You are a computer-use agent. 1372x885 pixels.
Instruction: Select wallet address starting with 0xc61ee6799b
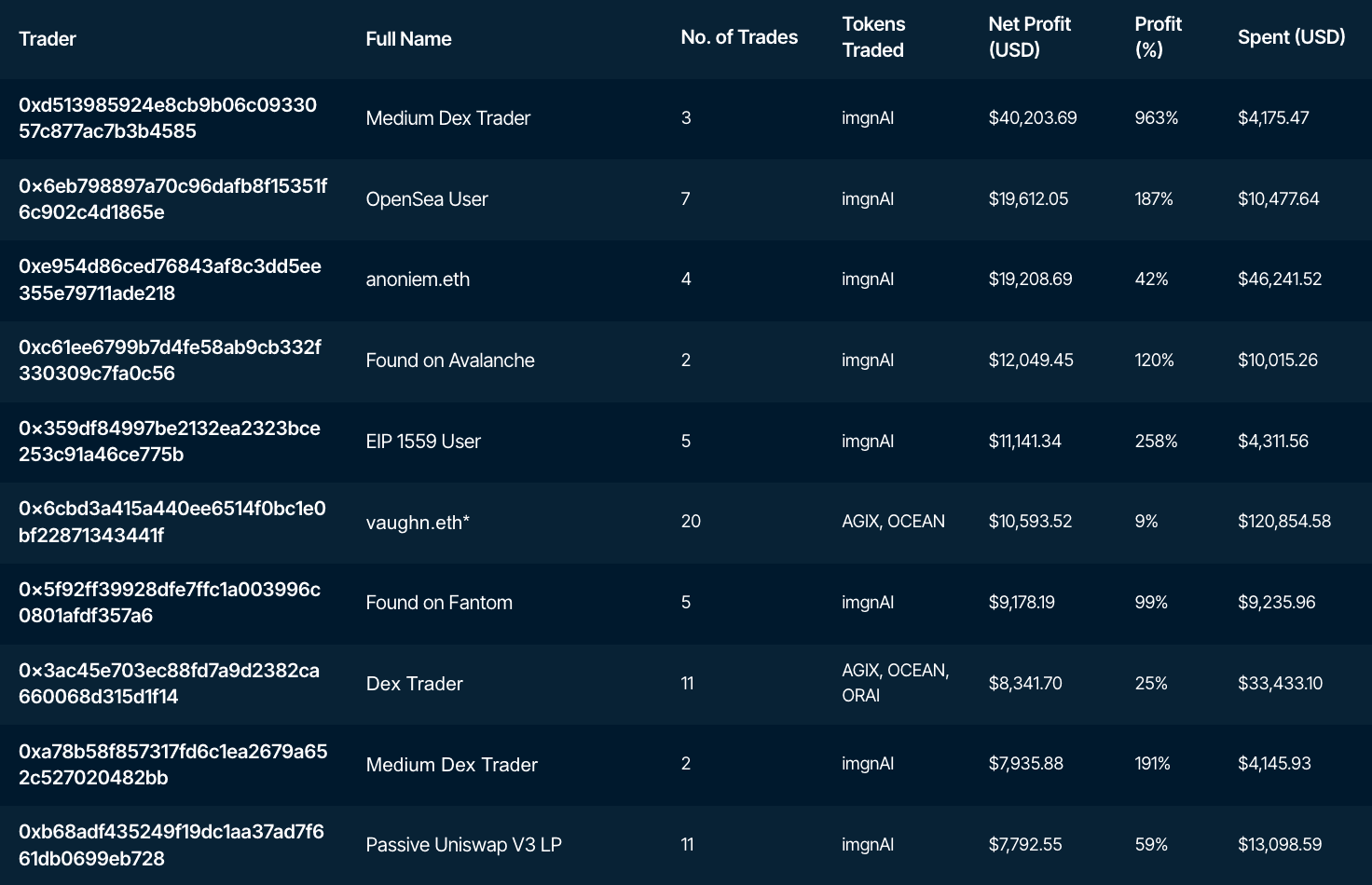pyautogui.click(x=170, y=361)
